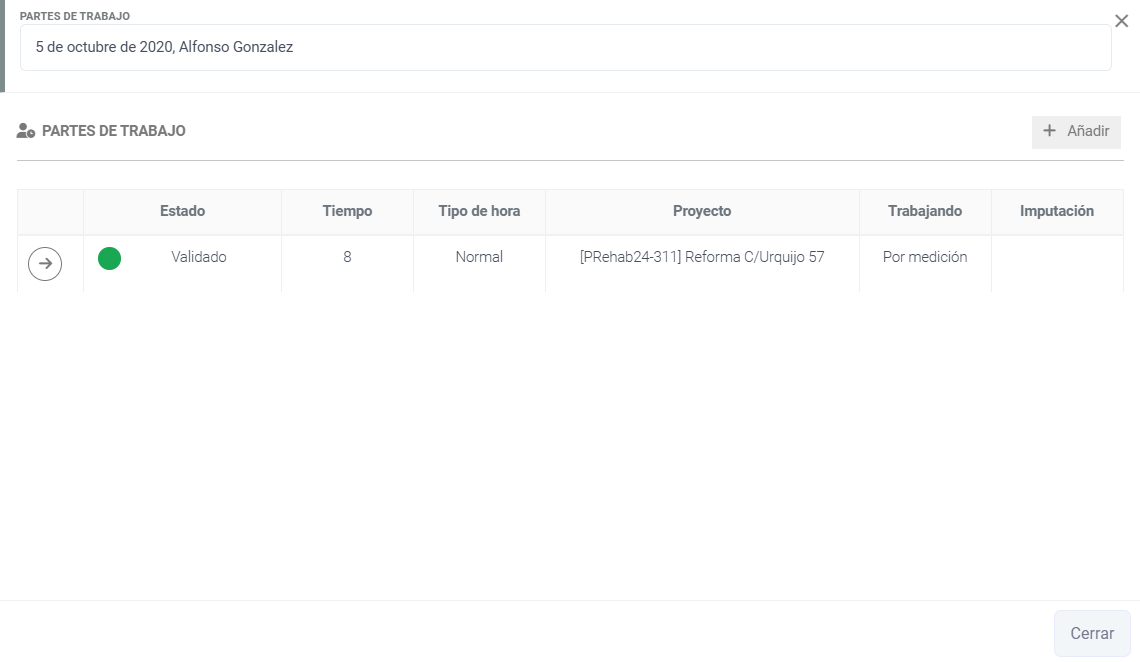Click the person icon beside Partes de Trabajo
The image size is (1140, 662).
coord(26,131)
